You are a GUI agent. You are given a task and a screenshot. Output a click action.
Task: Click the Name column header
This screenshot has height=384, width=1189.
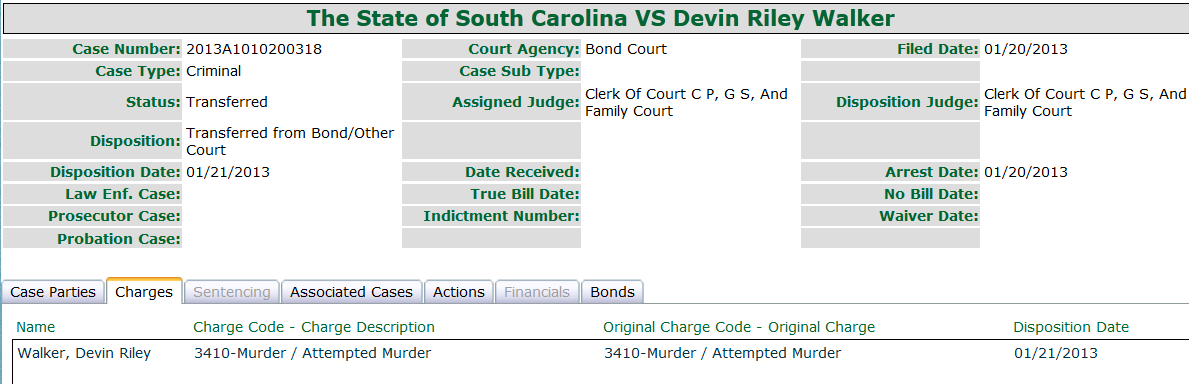pos(36,327)
